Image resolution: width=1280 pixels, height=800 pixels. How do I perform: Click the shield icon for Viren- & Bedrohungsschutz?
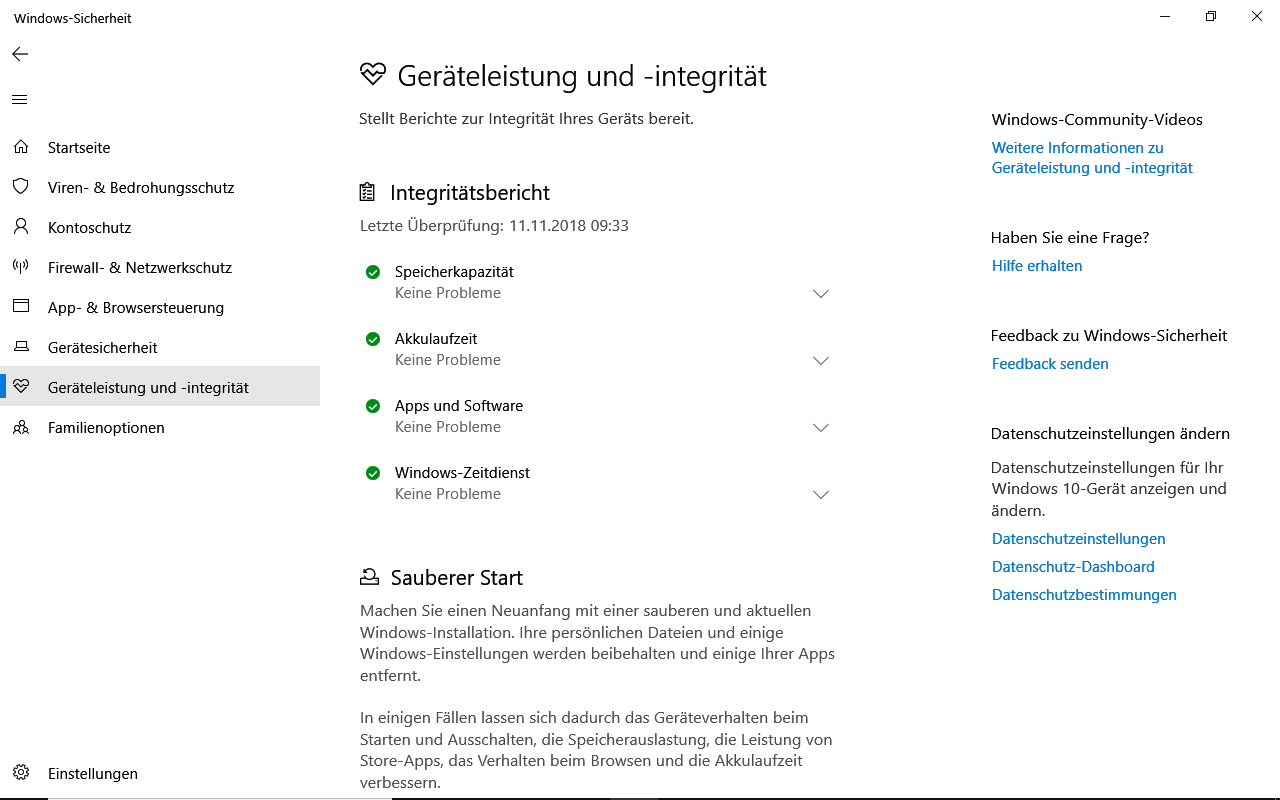tap(20, 187)
